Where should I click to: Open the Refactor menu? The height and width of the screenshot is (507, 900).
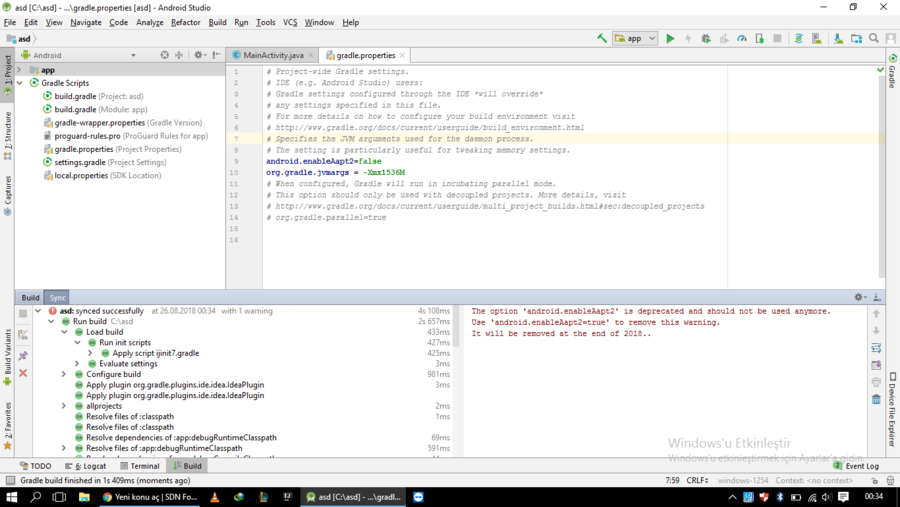(x=185, y=22)
